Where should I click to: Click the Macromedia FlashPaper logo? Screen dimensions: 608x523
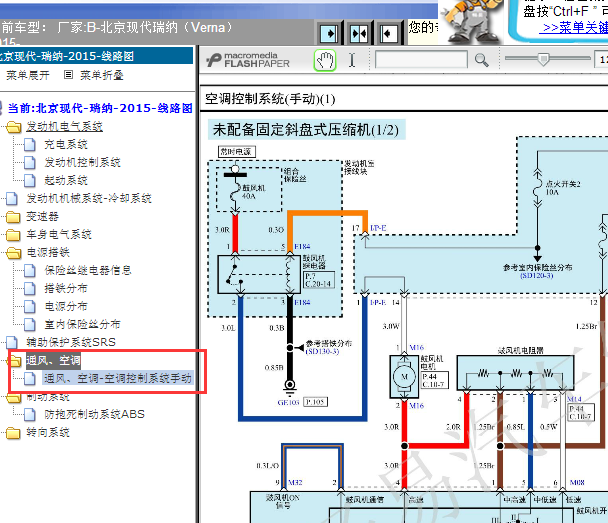pos(248,60)
